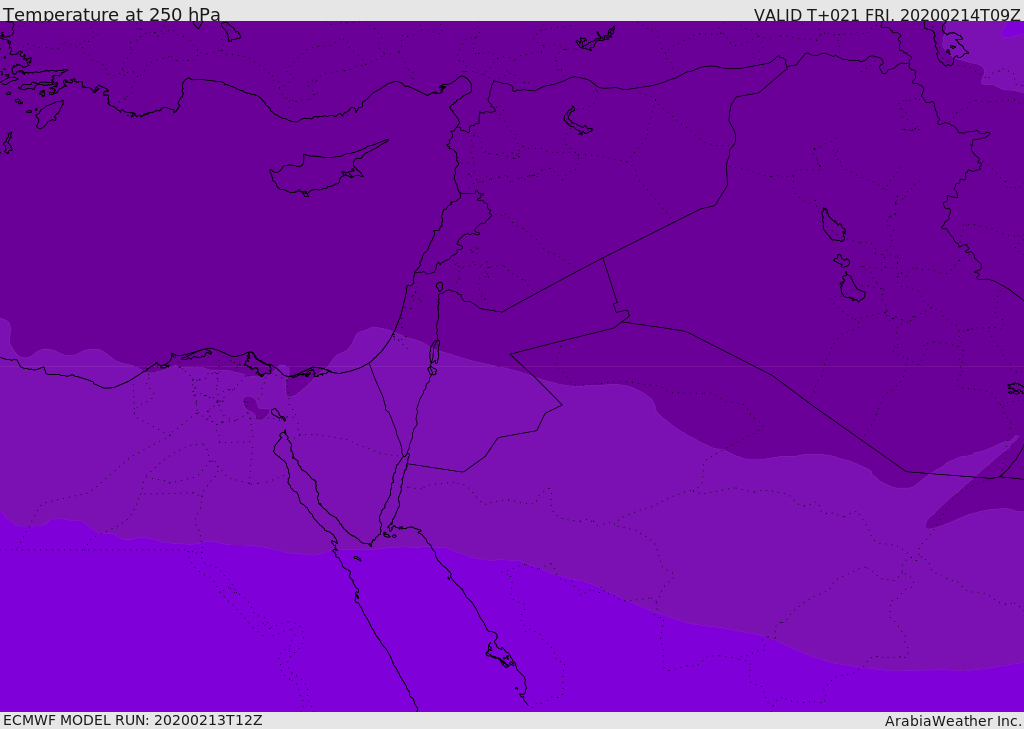Click the 'ArabiaWeather Inc' credit text
The width and height of the screenshot is (1024, 729).
coord(952,721)
